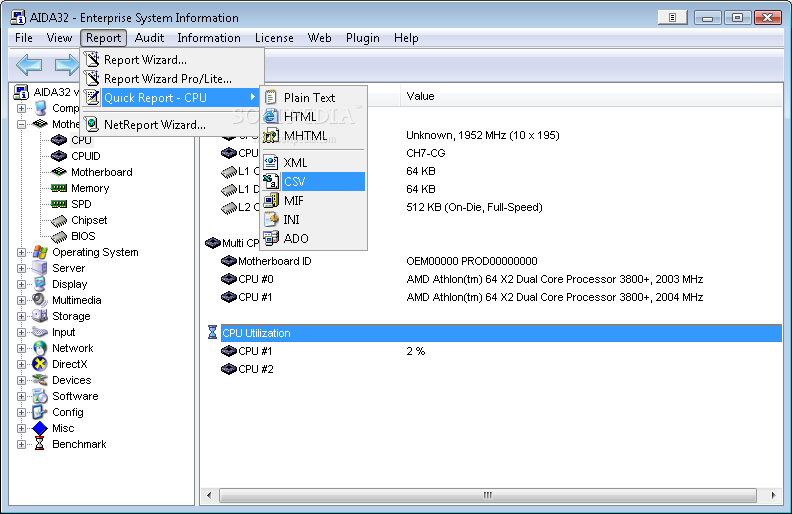Click the Back arrow toolbar icon
The width and height of the screenshot is (792, 514).
point(29,65)
